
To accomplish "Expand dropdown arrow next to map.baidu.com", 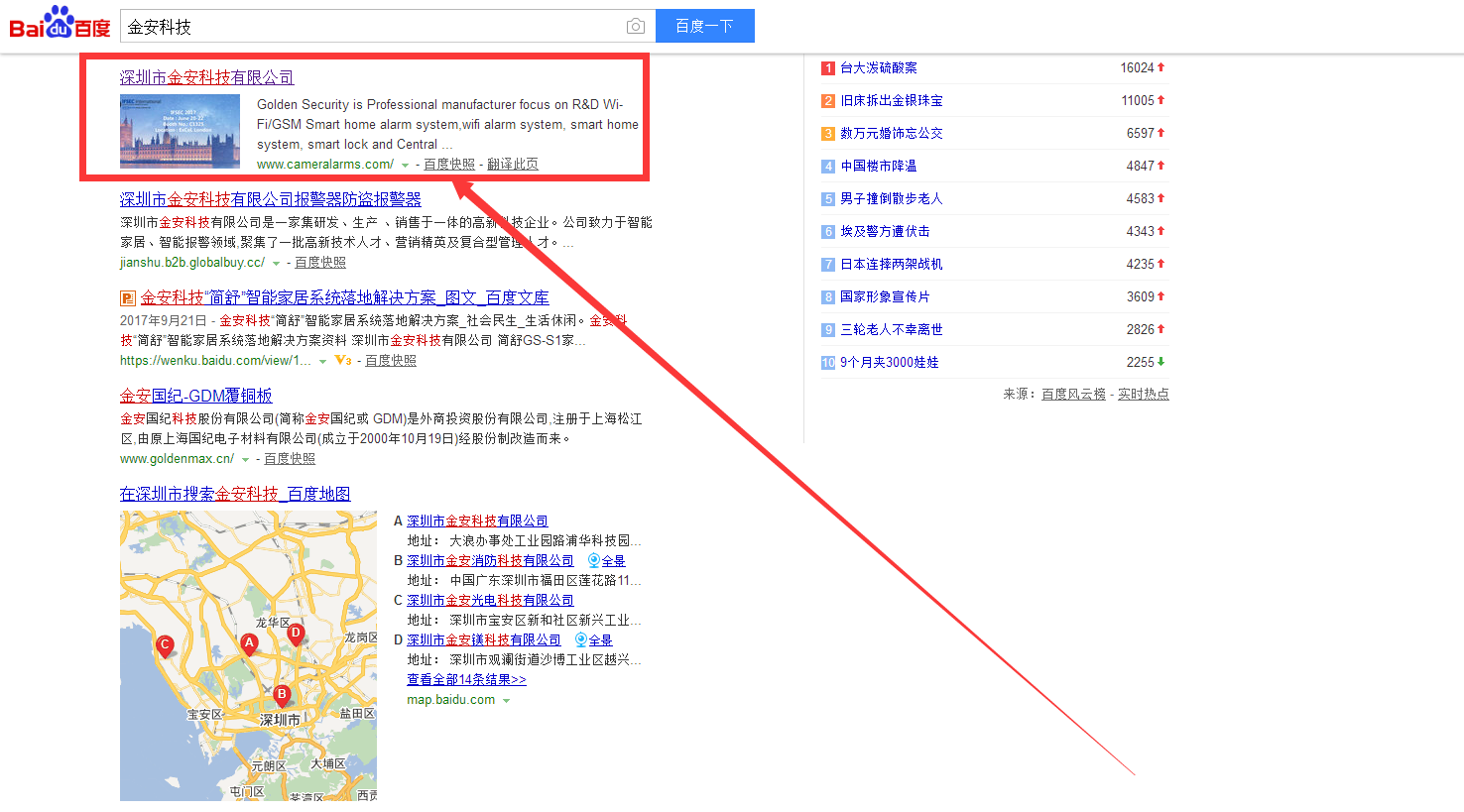I will [506, 701].
